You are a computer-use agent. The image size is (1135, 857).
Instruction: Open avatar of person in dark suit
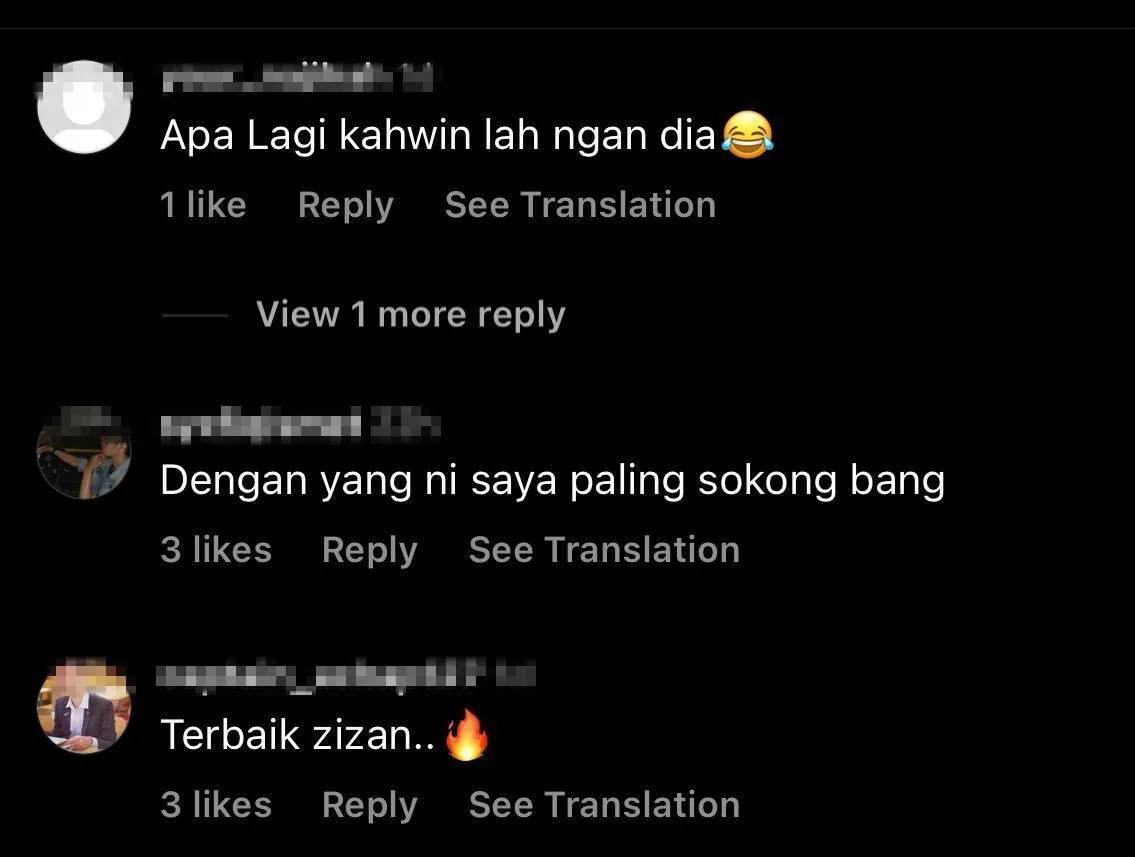click(84, 706)
